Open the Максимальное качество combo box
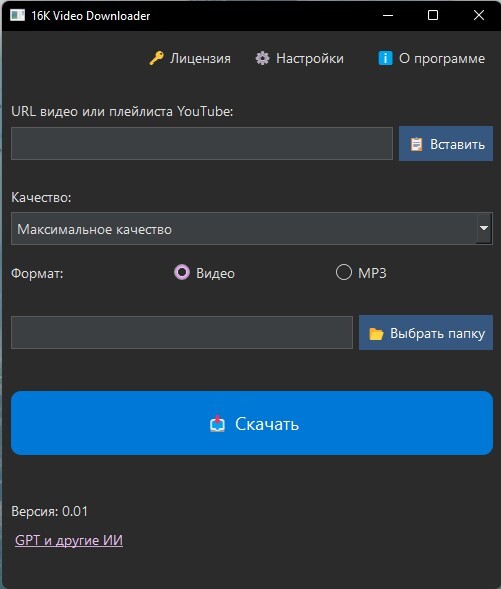Image resolution: width=501 pixels, height=589 pixels. (252, 228)
